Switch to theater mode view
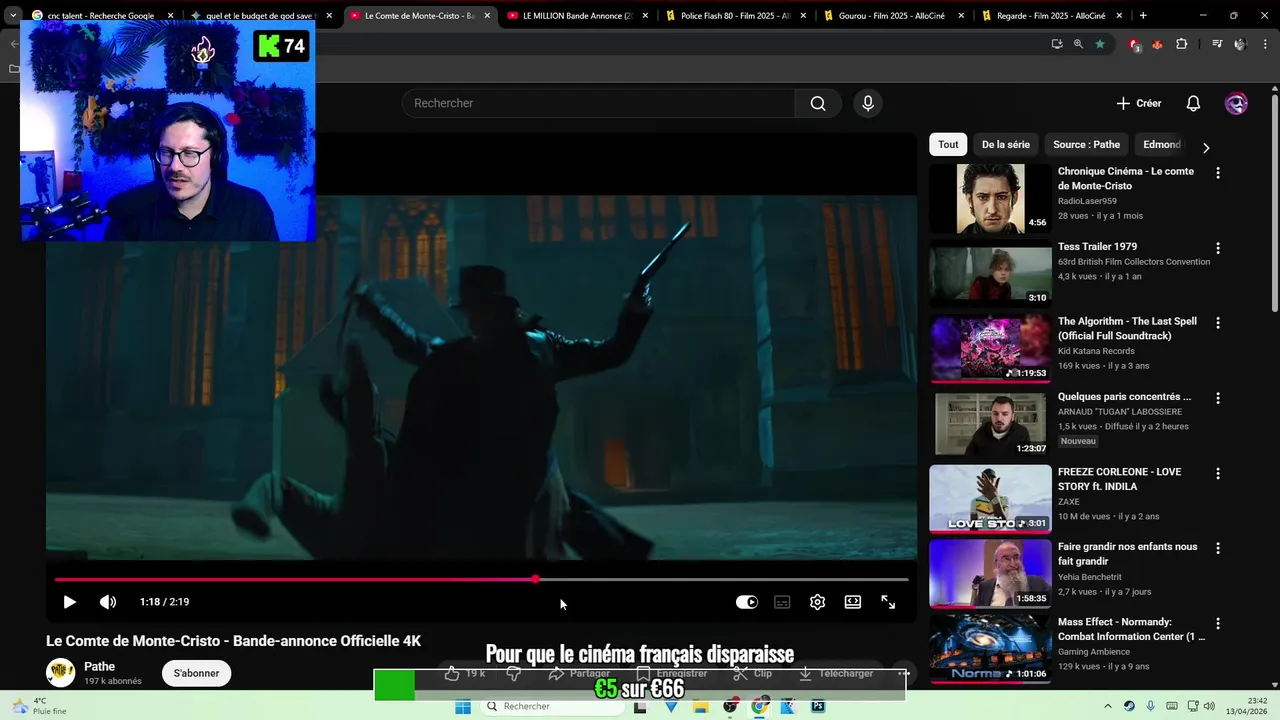1280x720 pixels. pyautogui.click(x=852, y=602)
